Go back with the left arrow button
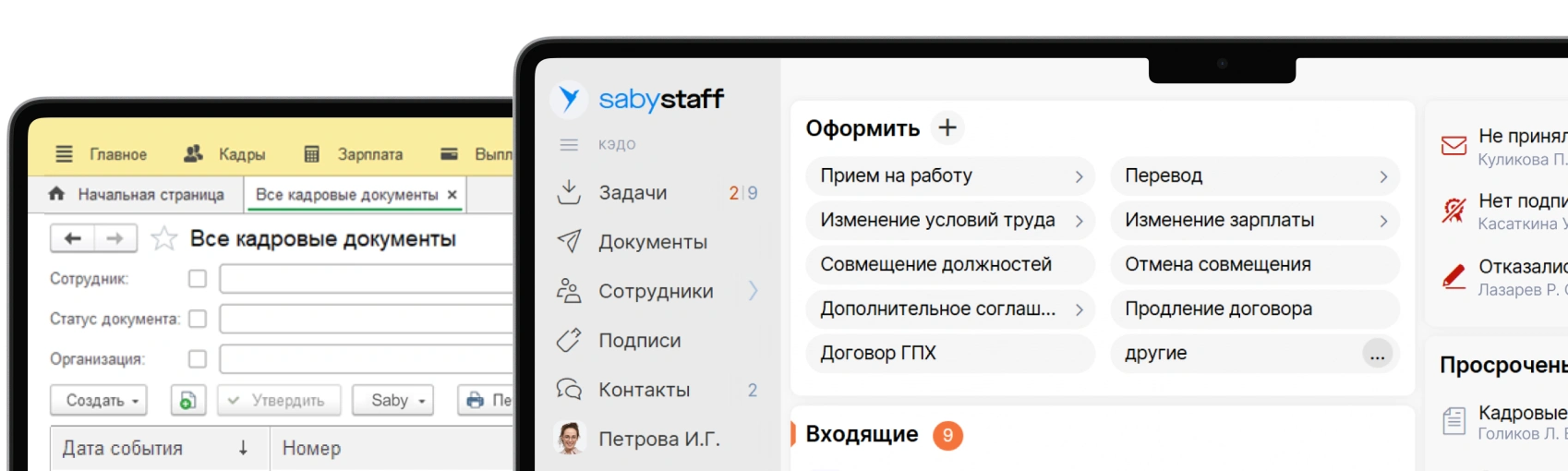This screenshot has width=1568, height=471. pyautogui.click(x=72, y=238)
